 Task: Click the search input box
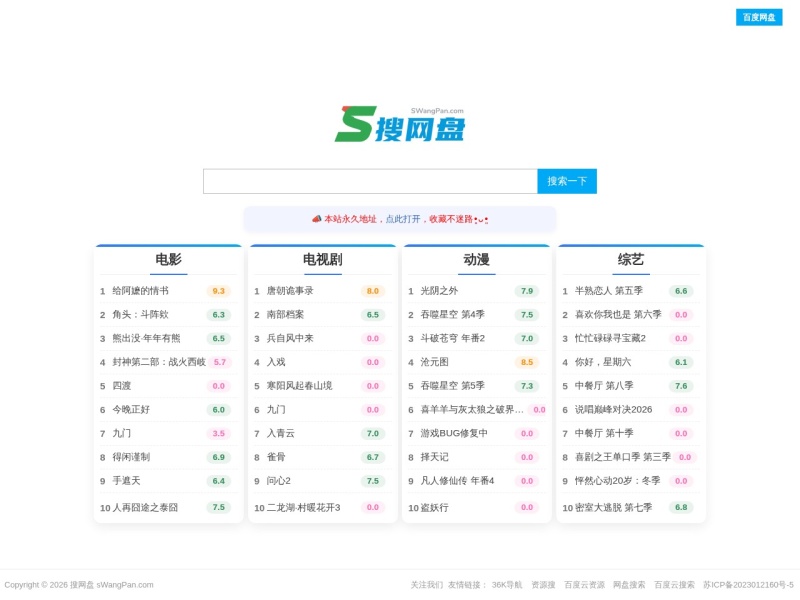tap(370, 181)
